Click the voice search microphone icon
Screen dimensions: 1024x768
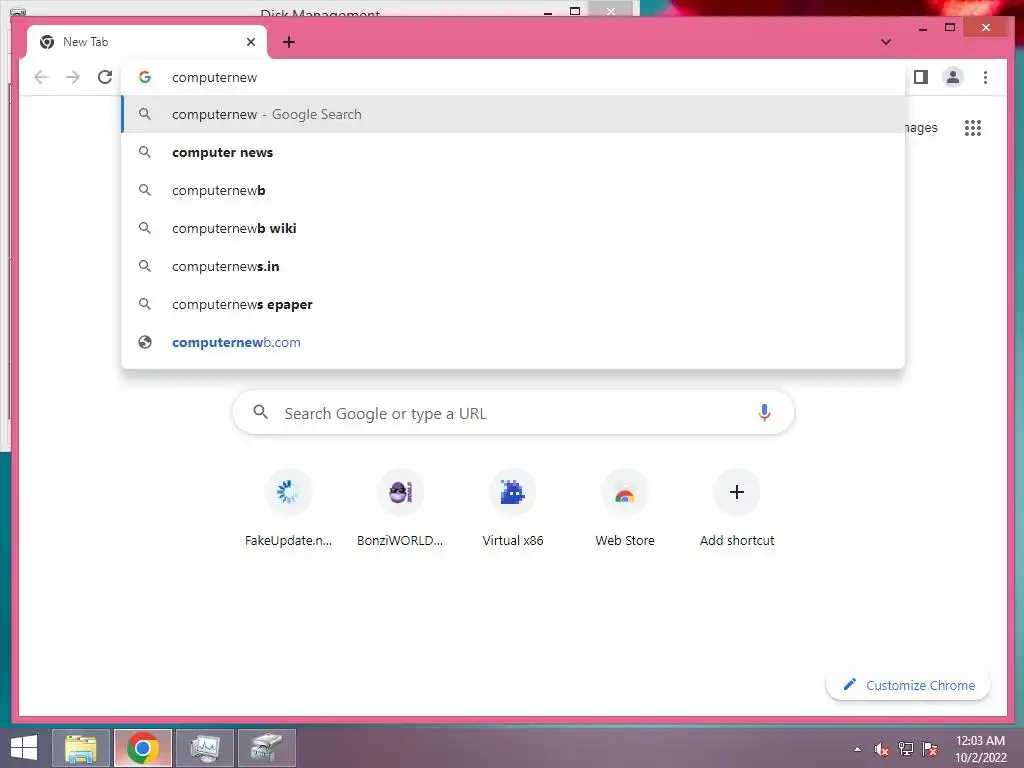764,412
